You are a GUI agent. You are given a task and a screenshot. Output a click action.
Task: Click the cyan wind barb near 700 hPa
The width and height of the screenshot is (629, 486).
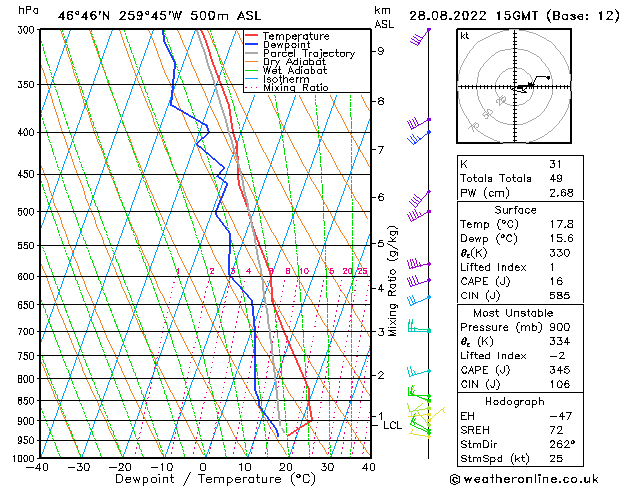point(419,326)
